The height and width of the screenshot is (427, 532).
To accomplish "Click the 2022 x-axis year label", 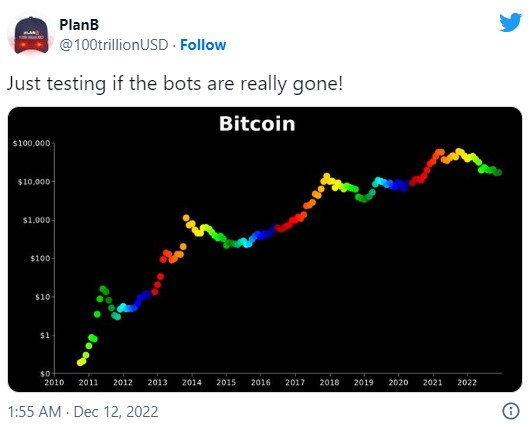I will coord(467,383).
